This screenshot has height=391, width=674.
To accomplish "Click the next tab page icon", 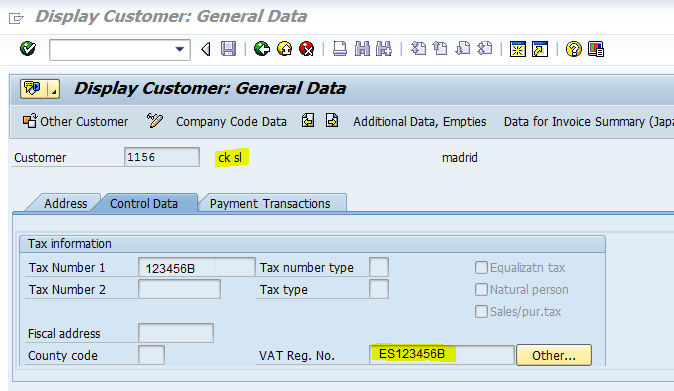I will (332, 120).
